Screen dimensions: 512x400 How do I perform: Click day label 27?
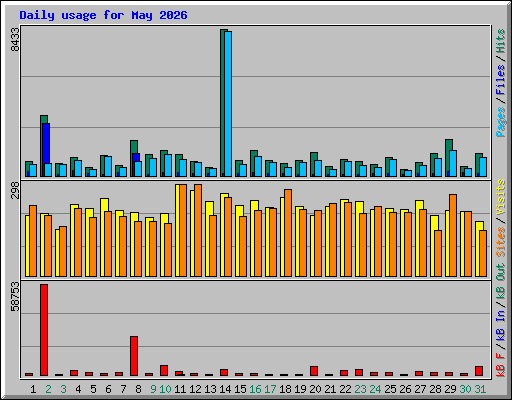pos(420,389)
